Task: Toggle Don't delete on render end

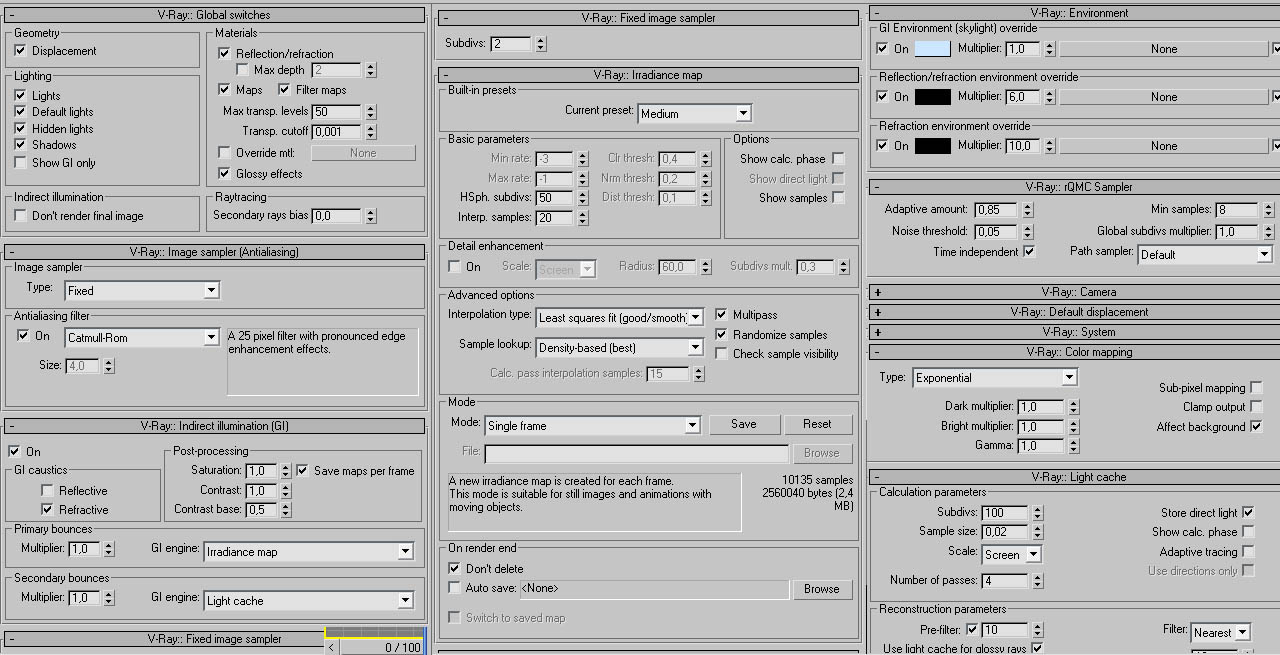Action: (x=455, y=569)
